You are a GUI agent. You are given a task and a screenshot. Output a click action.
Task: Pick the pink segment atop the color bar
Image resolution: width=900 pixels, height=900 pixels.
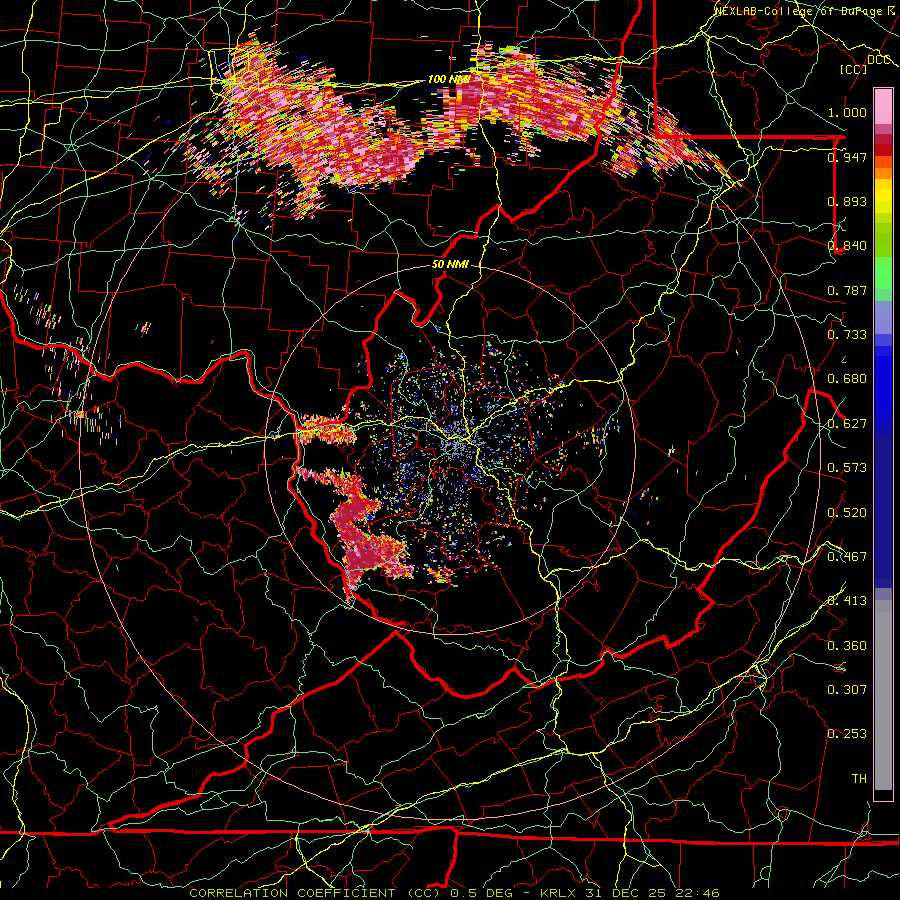point(883,106)
